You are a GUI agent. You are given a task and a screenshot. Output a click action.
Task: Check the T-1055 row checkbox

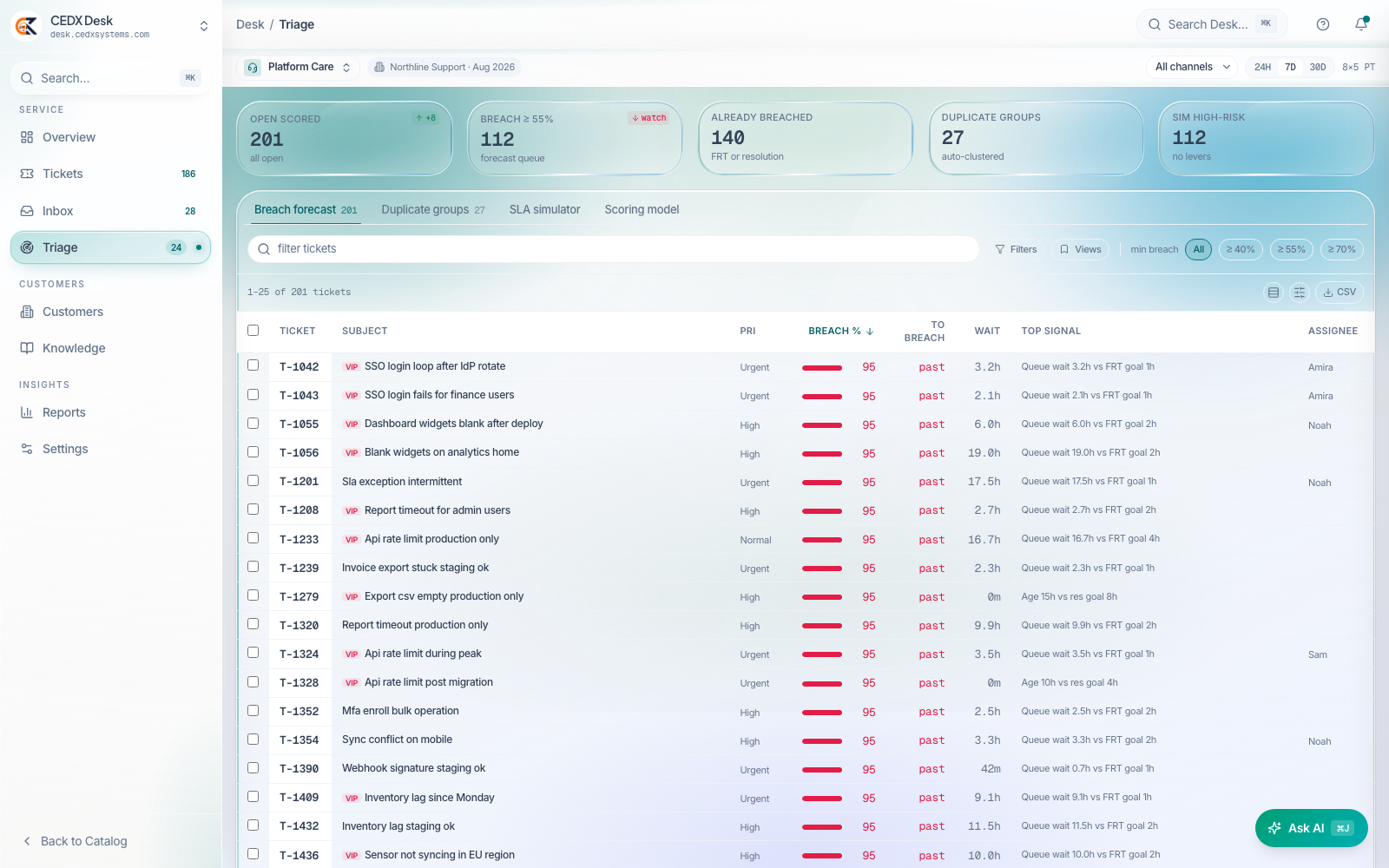click(253, 423)
